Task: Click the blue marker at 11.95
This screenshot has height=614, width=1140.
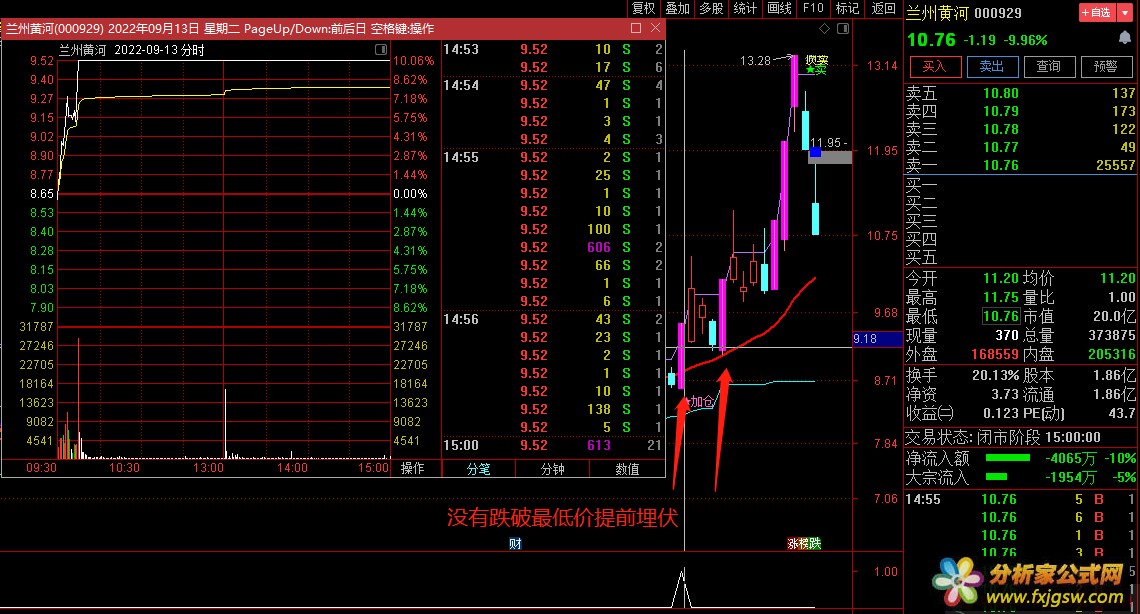Action: pos(815,152)
